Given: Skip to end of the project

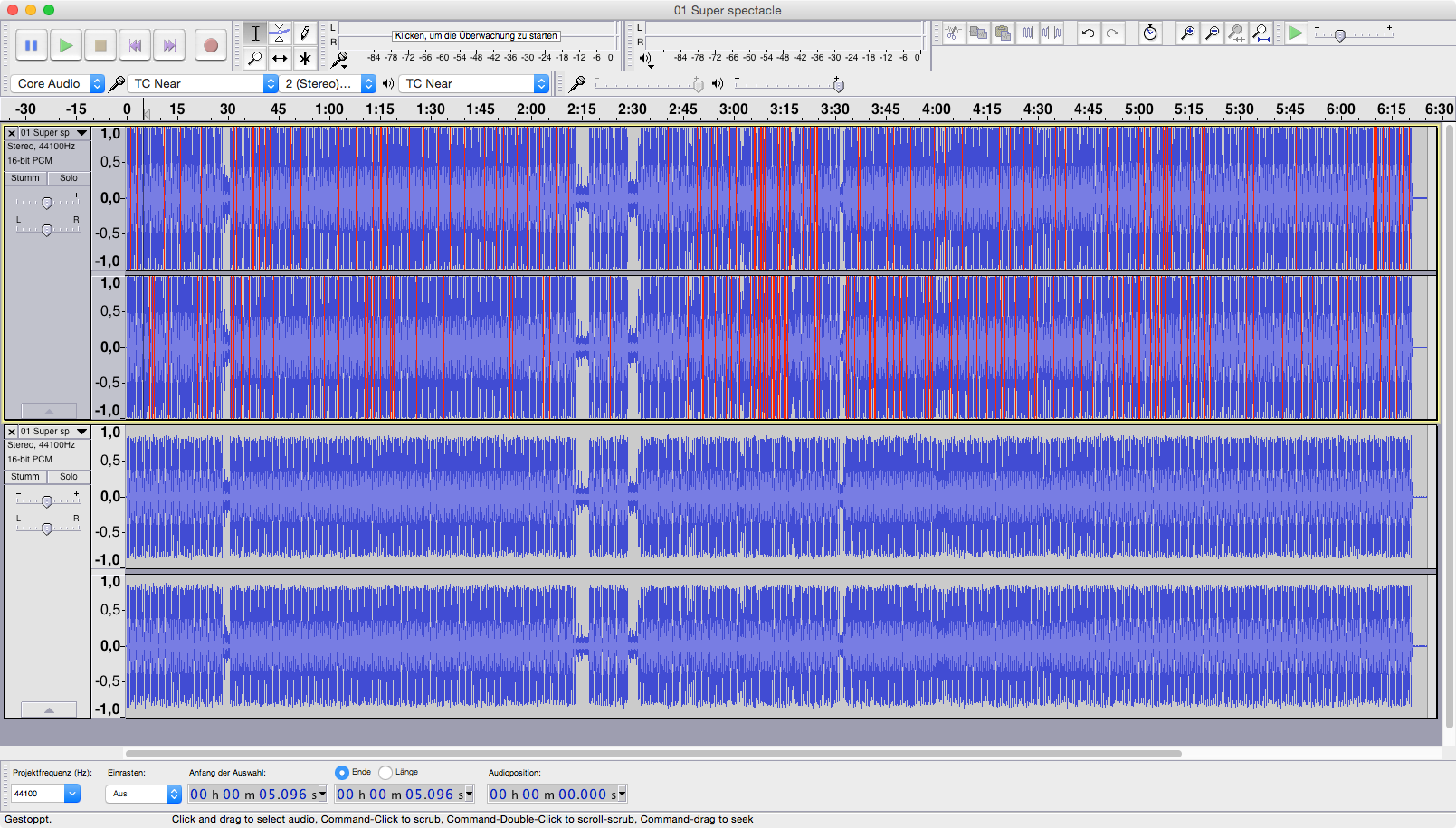Looking at the screenshot, I should coord(169,45).
